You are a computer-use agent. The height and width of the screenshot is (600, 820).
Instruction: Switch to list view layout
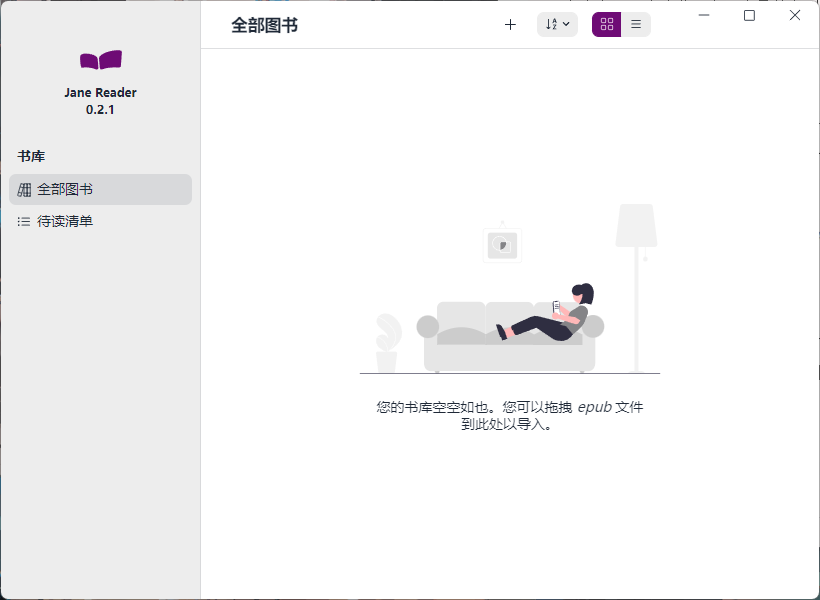(636, 25)
